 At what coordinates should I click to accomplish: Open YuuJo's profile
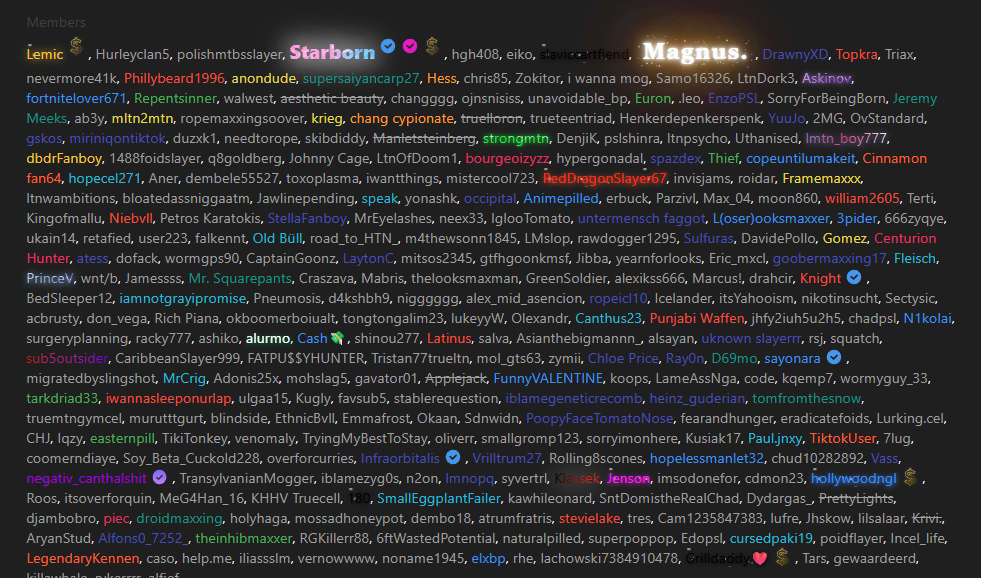(786, 118)
